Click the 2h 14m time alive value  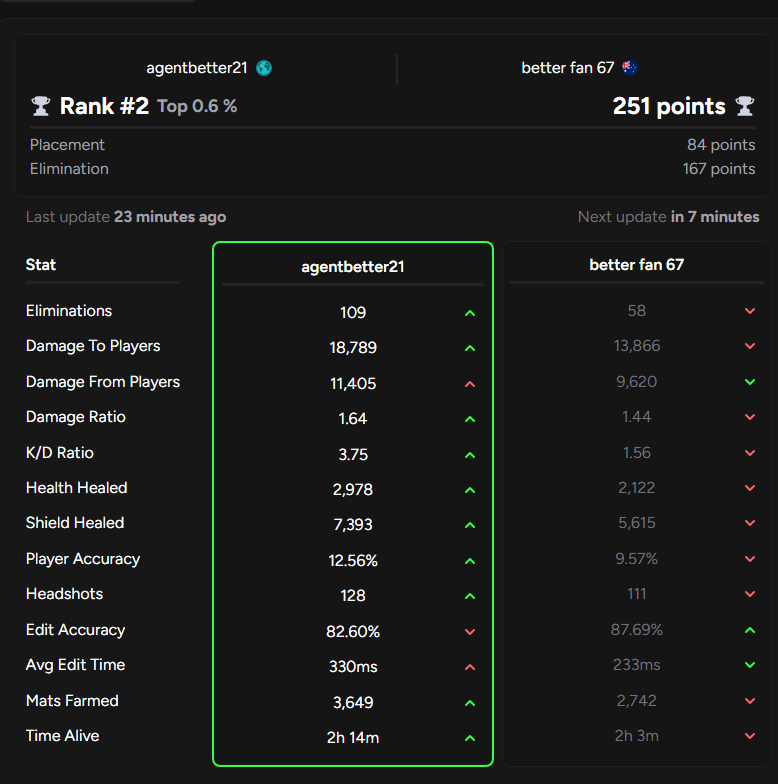[x=353, y=738]
